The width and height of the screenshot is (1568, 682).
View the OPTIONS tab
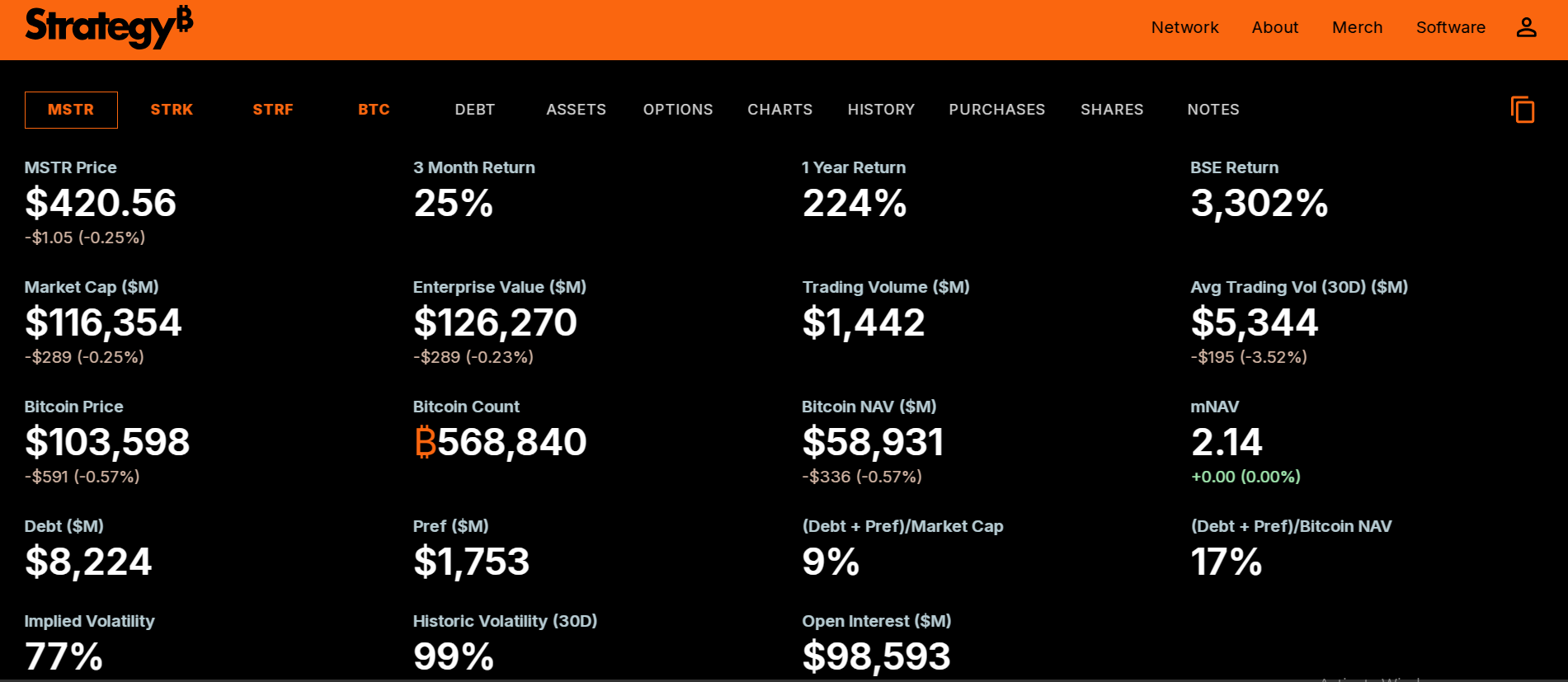[678, 110]
